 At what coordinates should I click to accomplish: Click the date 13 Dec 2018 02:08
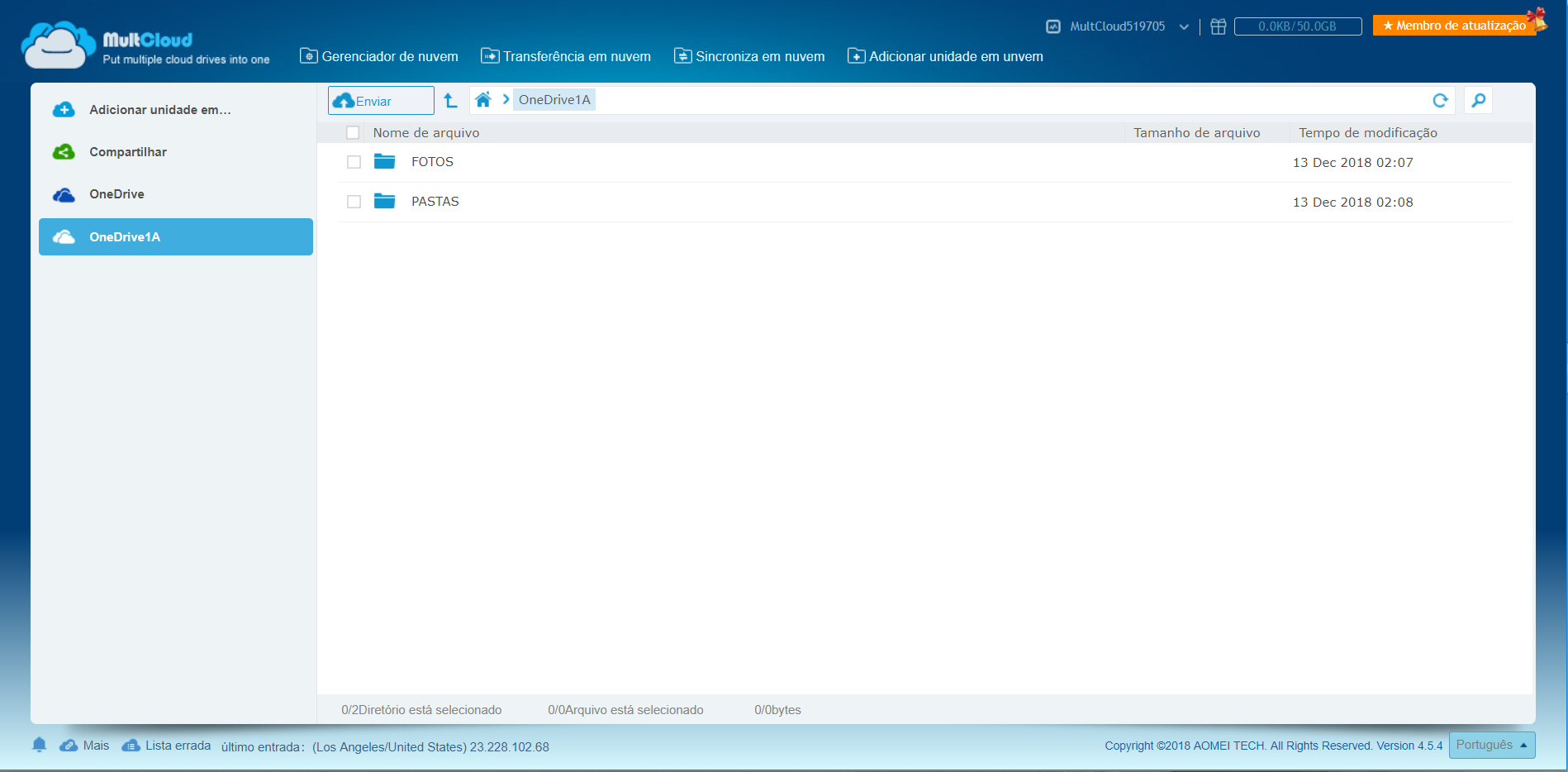click(1353, 202)
